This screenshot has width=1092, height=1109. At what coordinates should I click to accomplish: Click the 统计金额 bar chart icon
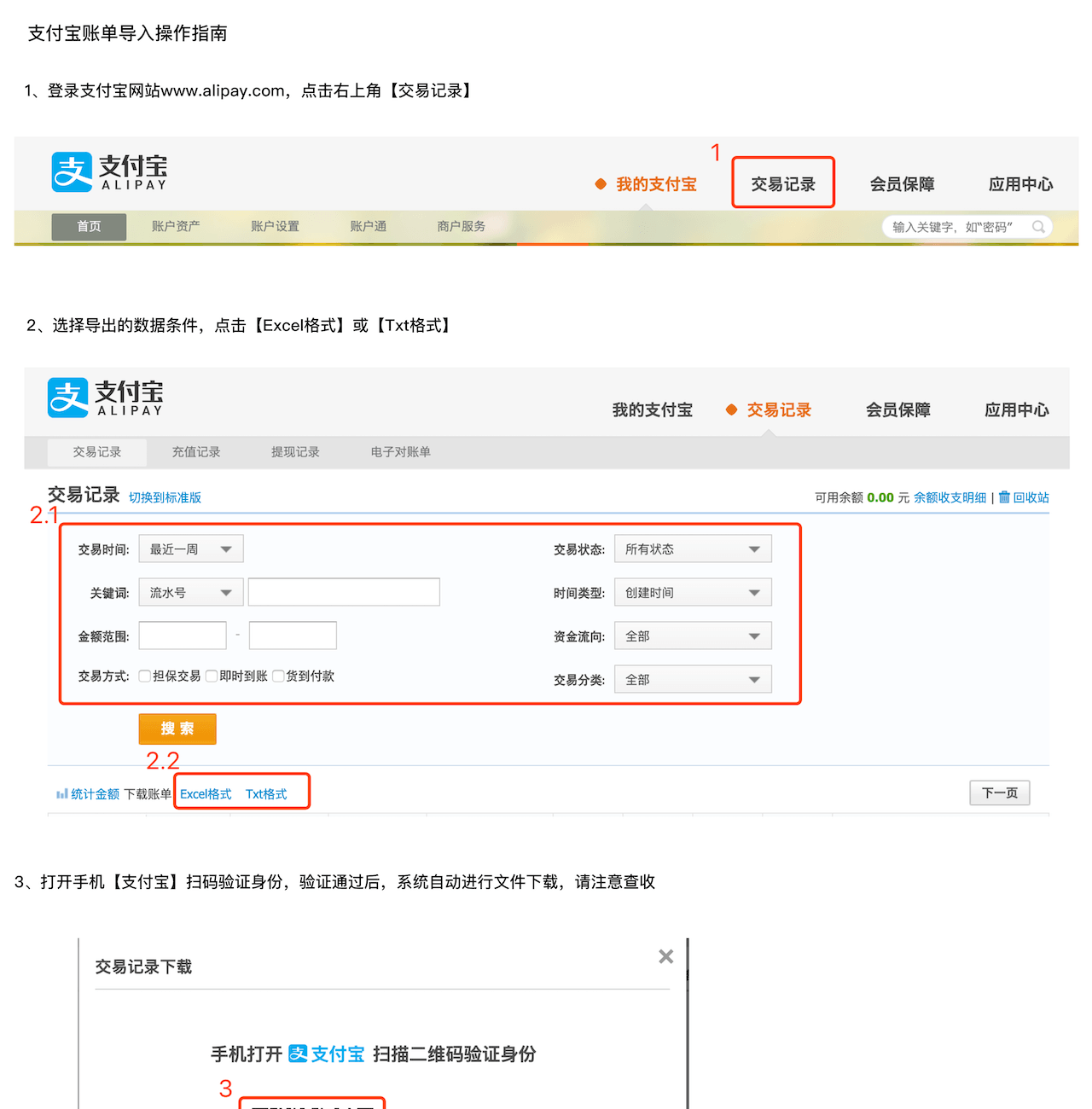point(61,794)
